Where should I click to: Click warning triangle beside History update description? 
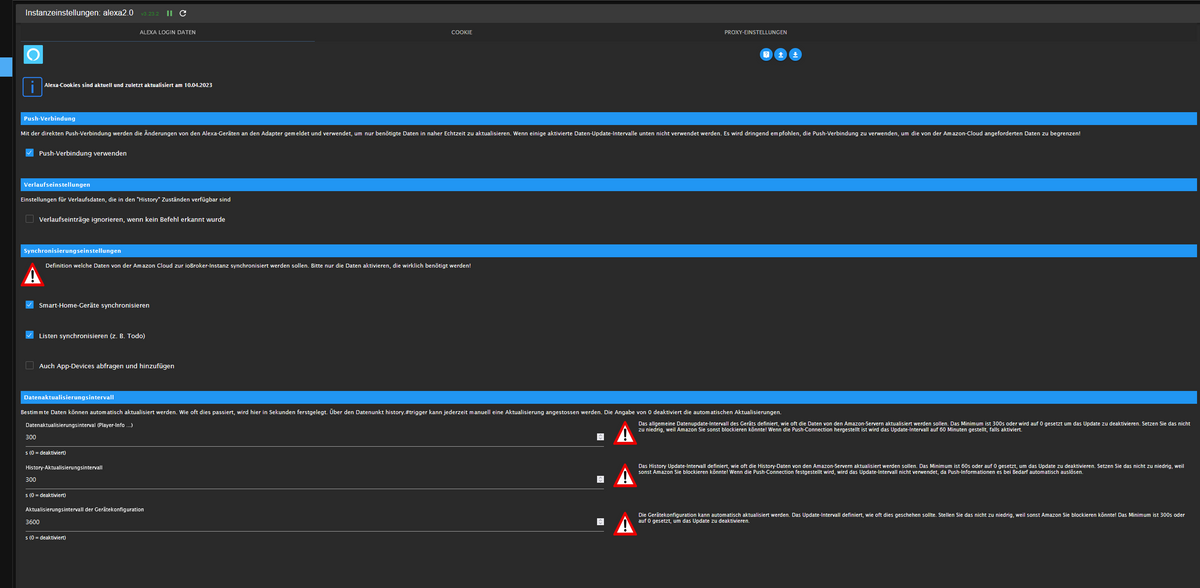[625, 475]
